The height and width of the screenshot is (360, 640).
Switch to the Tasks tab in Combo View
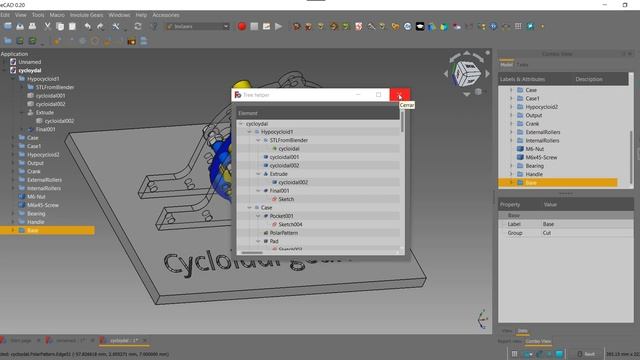click(522, 64)
